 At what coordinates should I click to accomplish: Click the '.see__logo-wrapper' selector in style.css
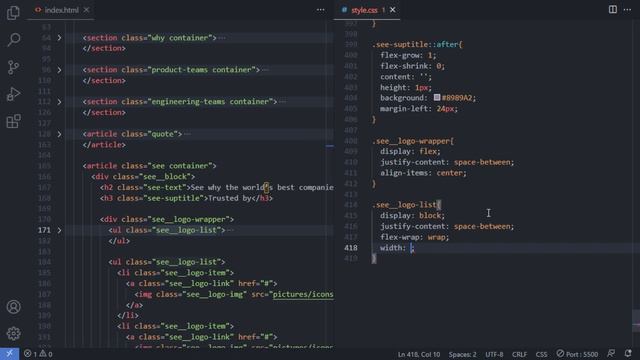(411, 141)
